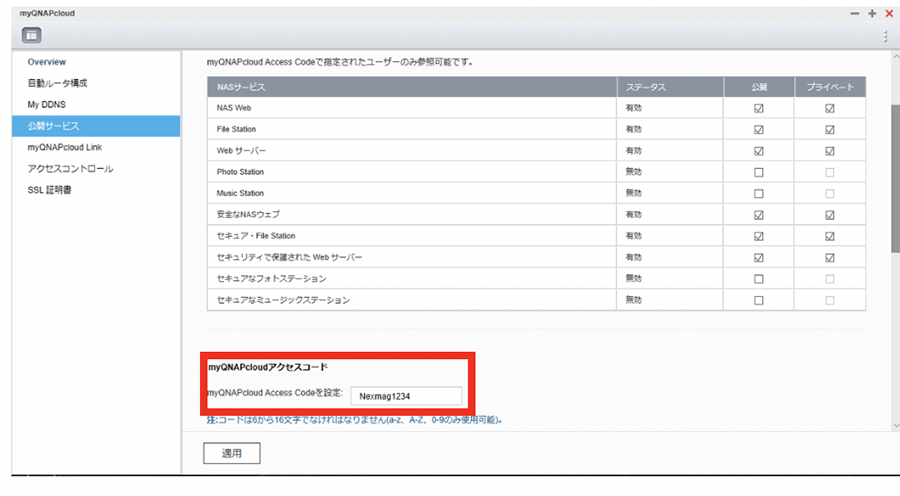Apply settings with the 適用 button
The image size is (900, 496).
click(232, 453)
